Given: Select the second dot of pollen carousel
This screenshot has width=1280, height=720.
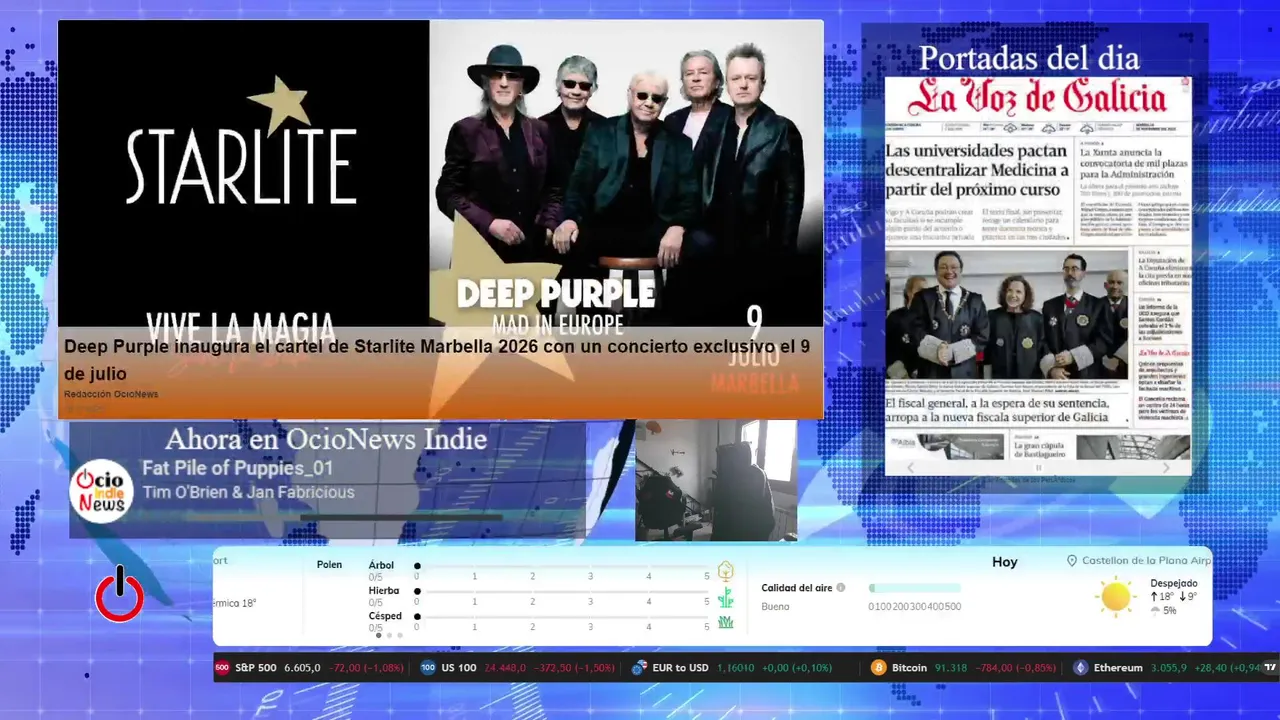Looking at the screenshot, I should point(389,635).
